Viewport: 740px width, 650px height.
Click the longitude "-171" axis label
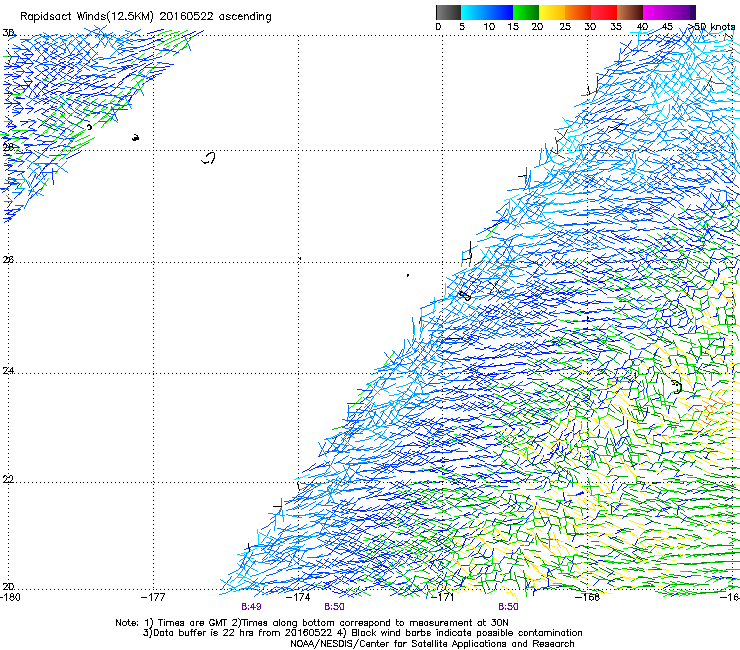pos(442,597)
